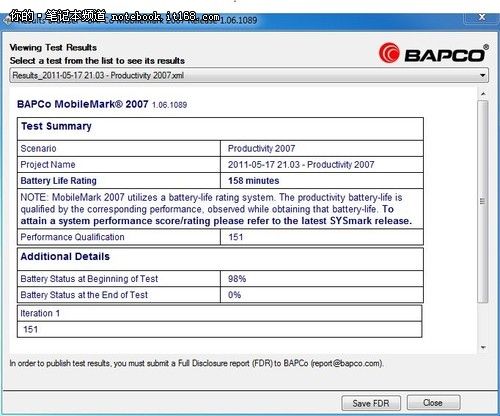The height and width of the screenshot is (416, 500).
Task: Click the Close button
Action: [x=433, y=403]
